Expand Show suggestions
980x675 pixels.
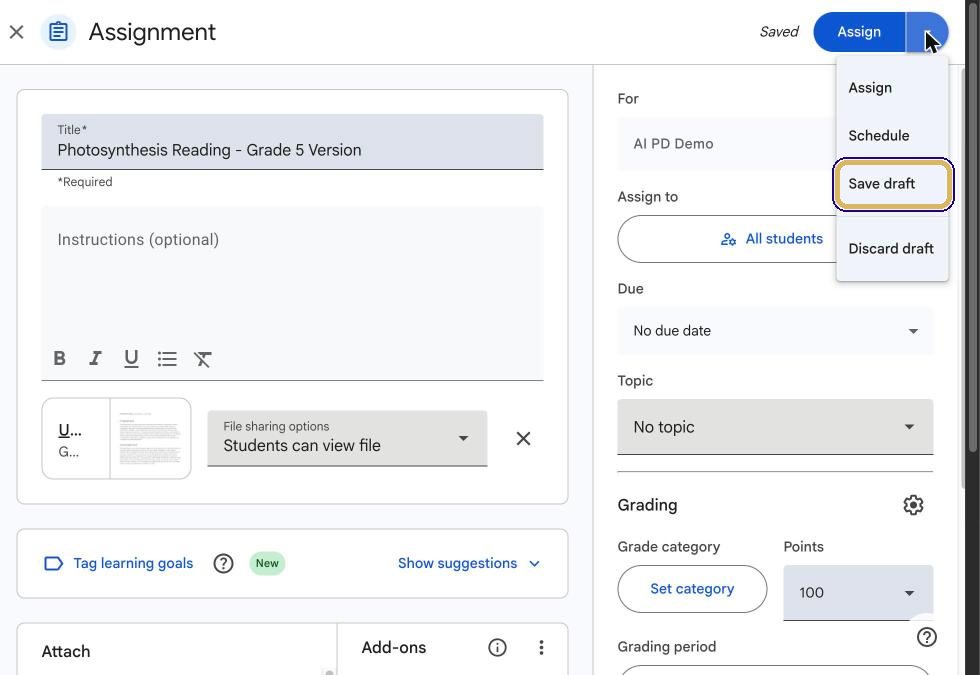[469, 564]
